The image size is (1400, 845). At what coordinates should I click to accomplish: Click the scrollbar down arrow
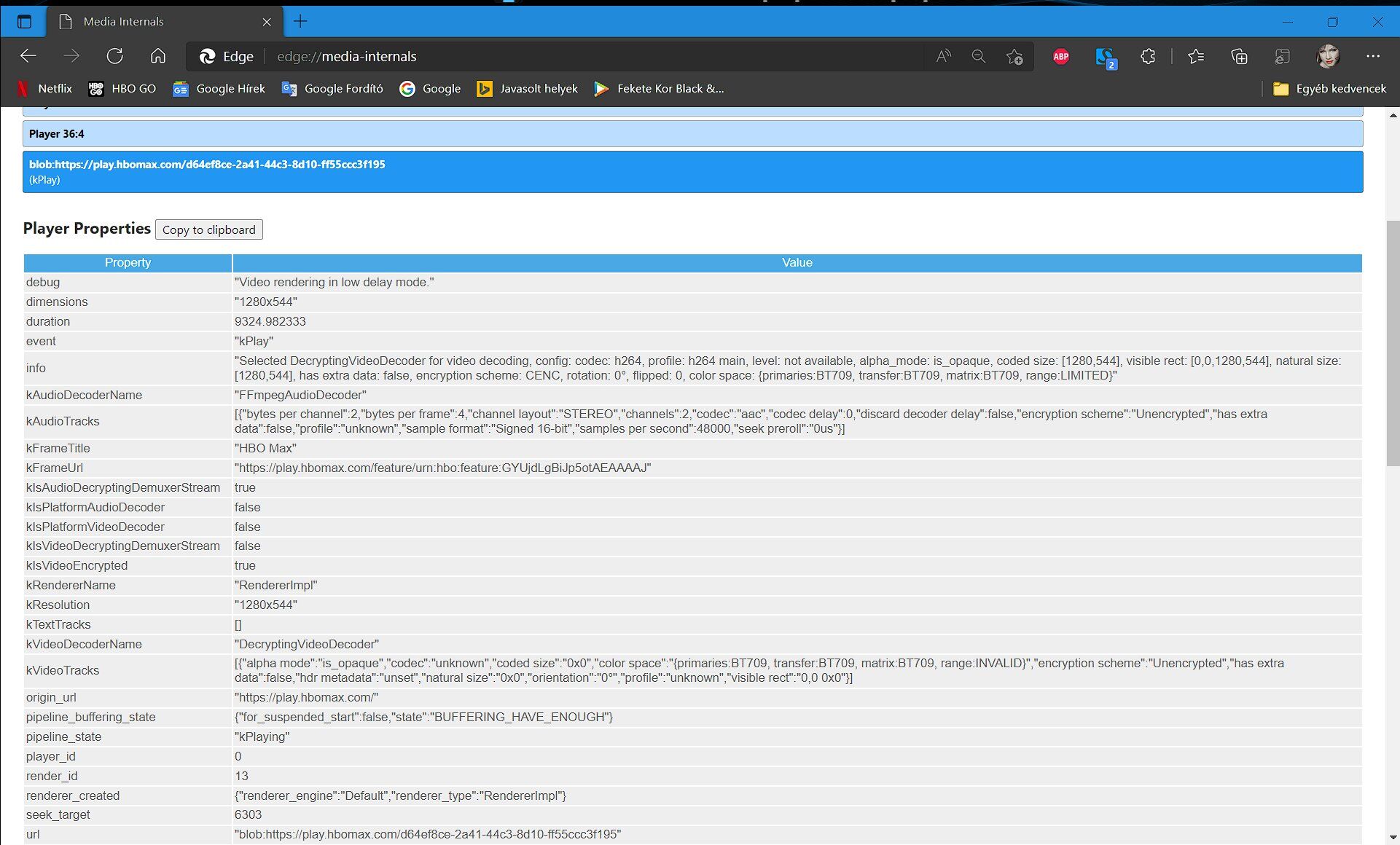coord(1393,838)
